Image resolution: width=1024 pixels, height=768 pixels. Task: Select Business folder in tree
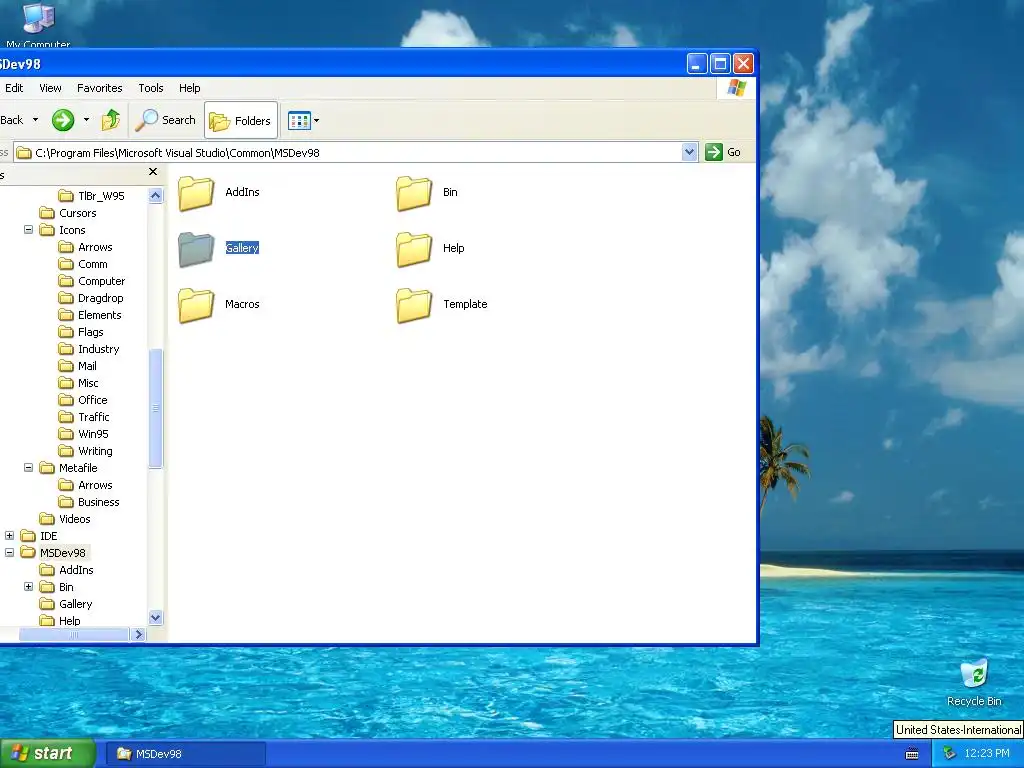click(x=89, y=502)
